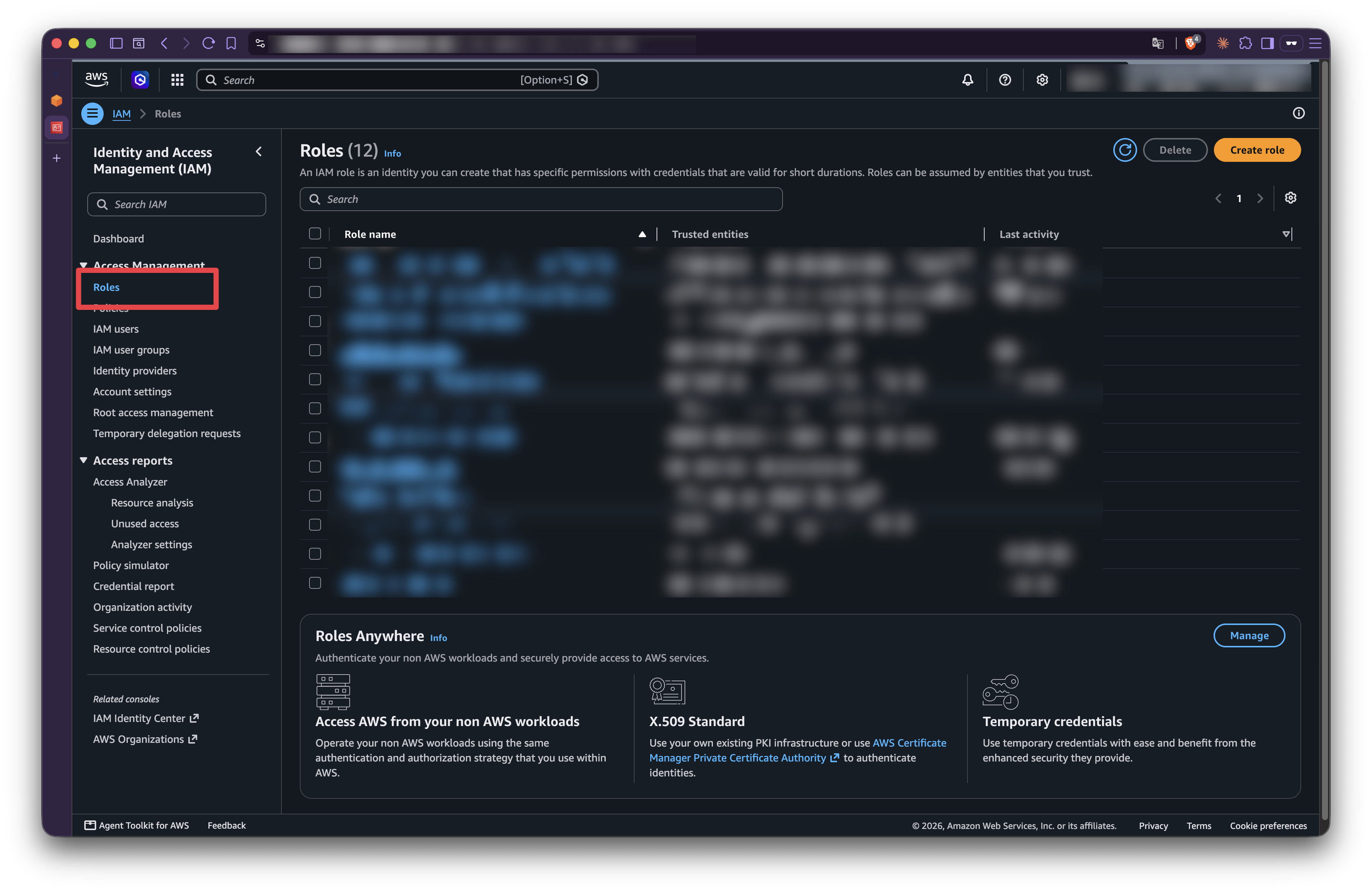Focus the roles table search field

pyautogui.click(x=541, y=199)
